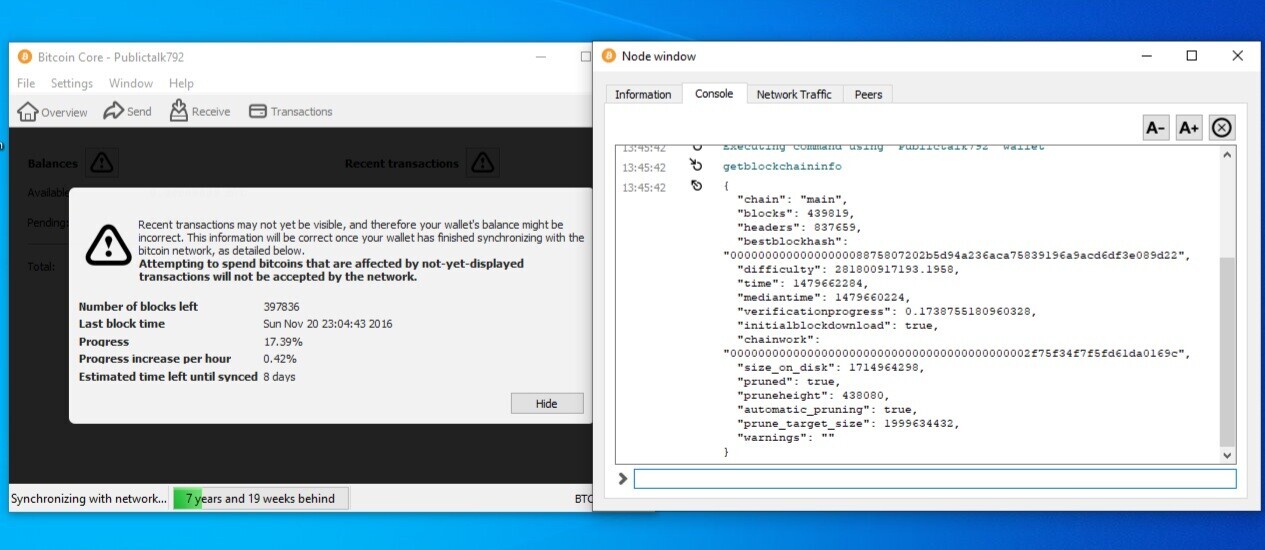The width and height of the screenshot is (1265, 550).
Task: Click the '"warnings": ""' line
Action: click(x=786, y=437)
